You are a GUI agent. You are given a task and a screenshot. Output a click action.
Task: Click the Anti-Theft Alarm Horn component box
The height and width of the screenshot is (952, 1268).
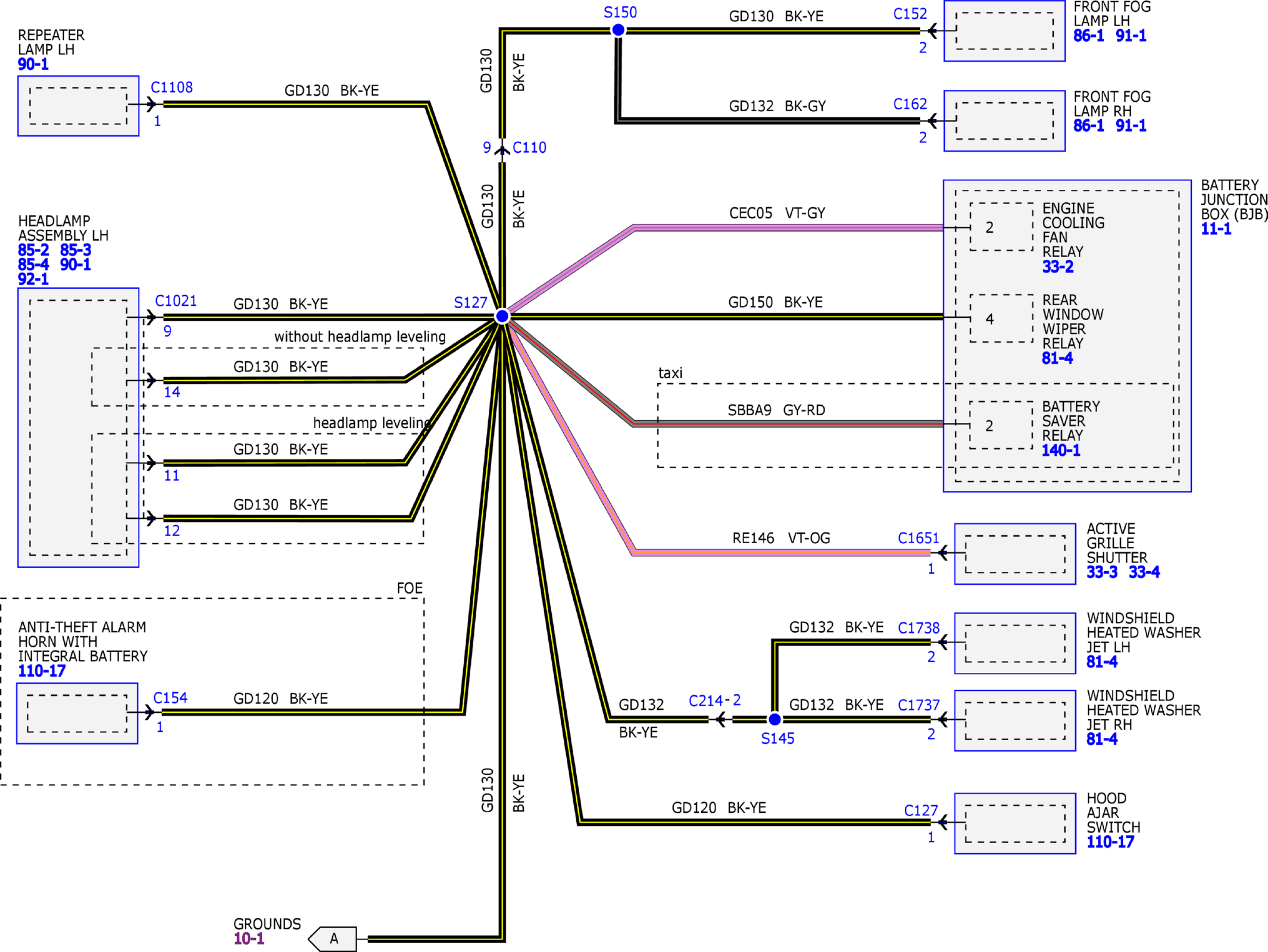tap(77, 713)
